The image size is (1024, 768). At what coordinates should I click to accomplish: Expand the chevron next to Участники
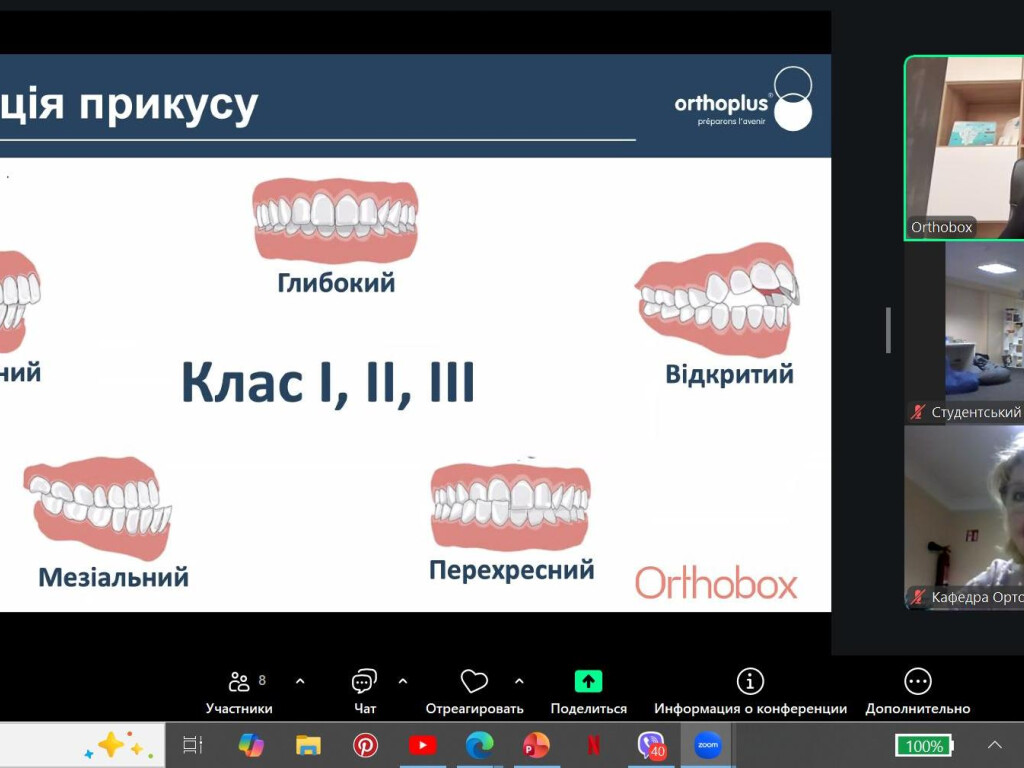[299, 680]
